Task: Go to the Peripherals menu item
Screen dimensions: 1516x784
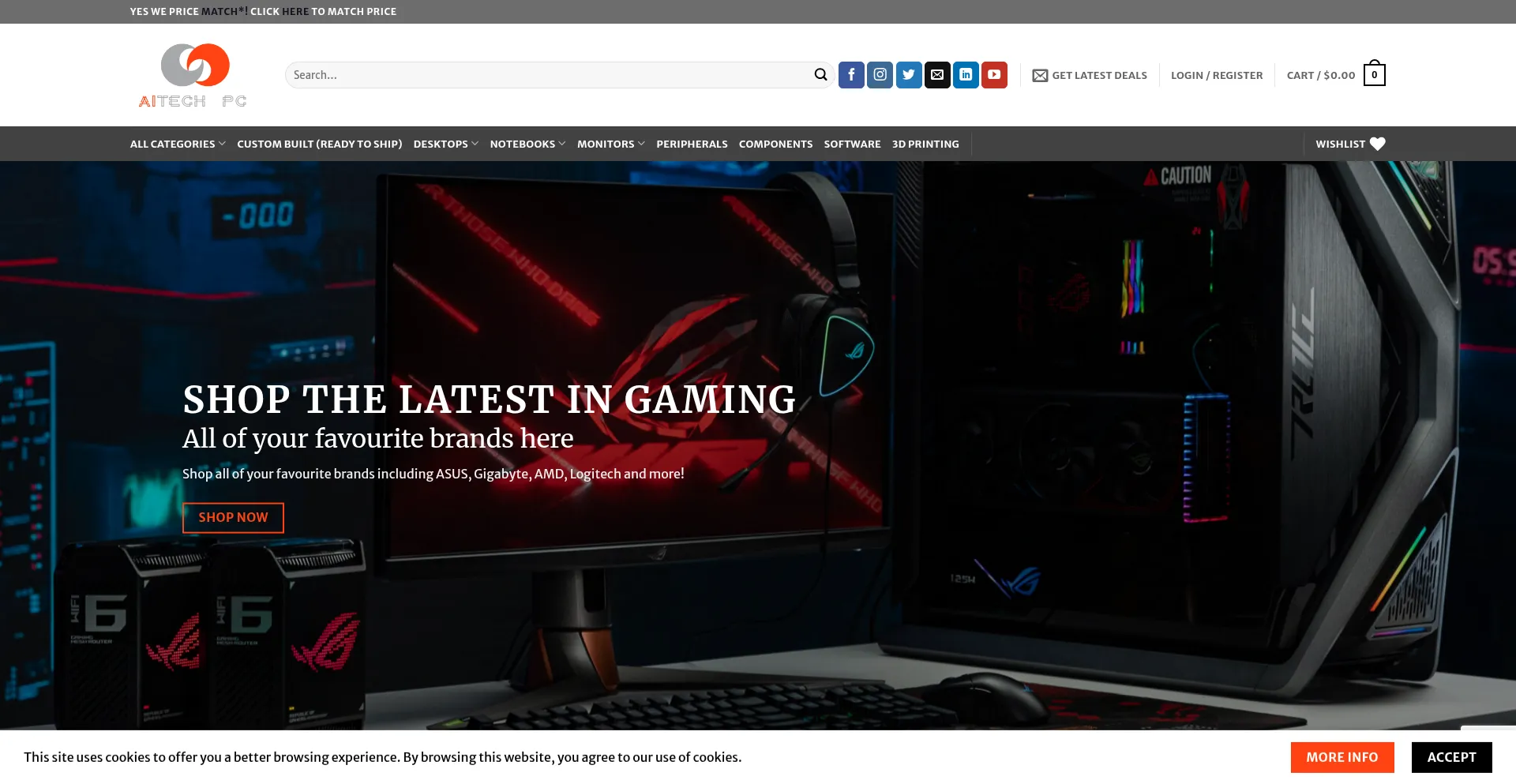Action: pyautogui.click(x=692, y=144)
